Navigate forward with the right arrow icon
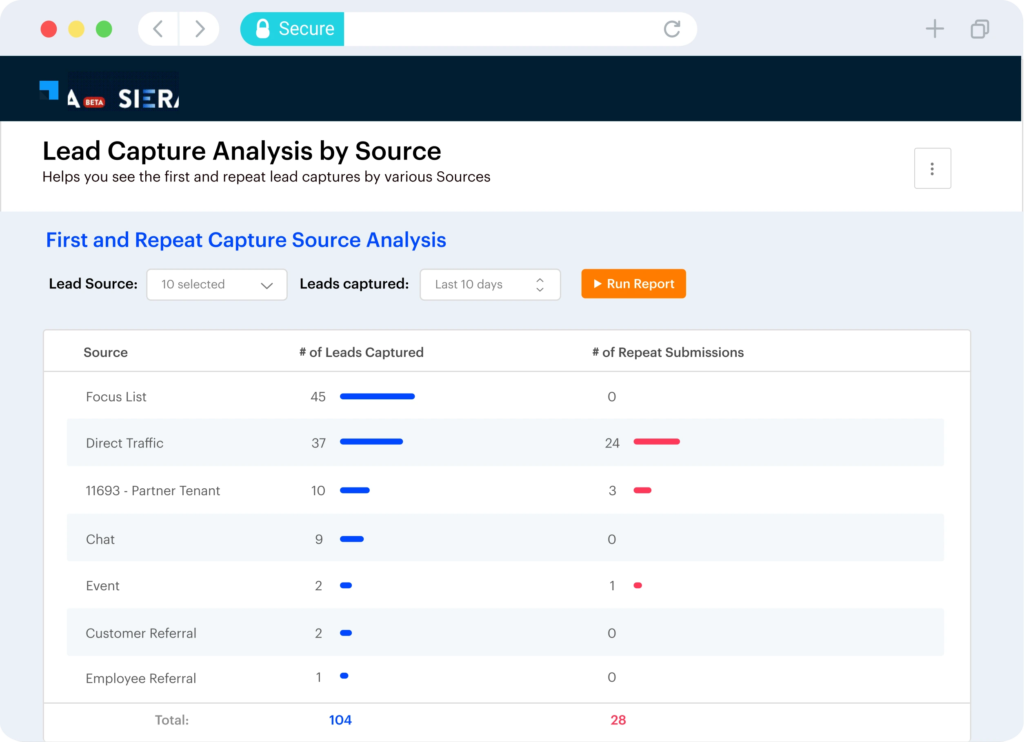Viewport: 1024px width, 742px height. click(x=198, y=28)
